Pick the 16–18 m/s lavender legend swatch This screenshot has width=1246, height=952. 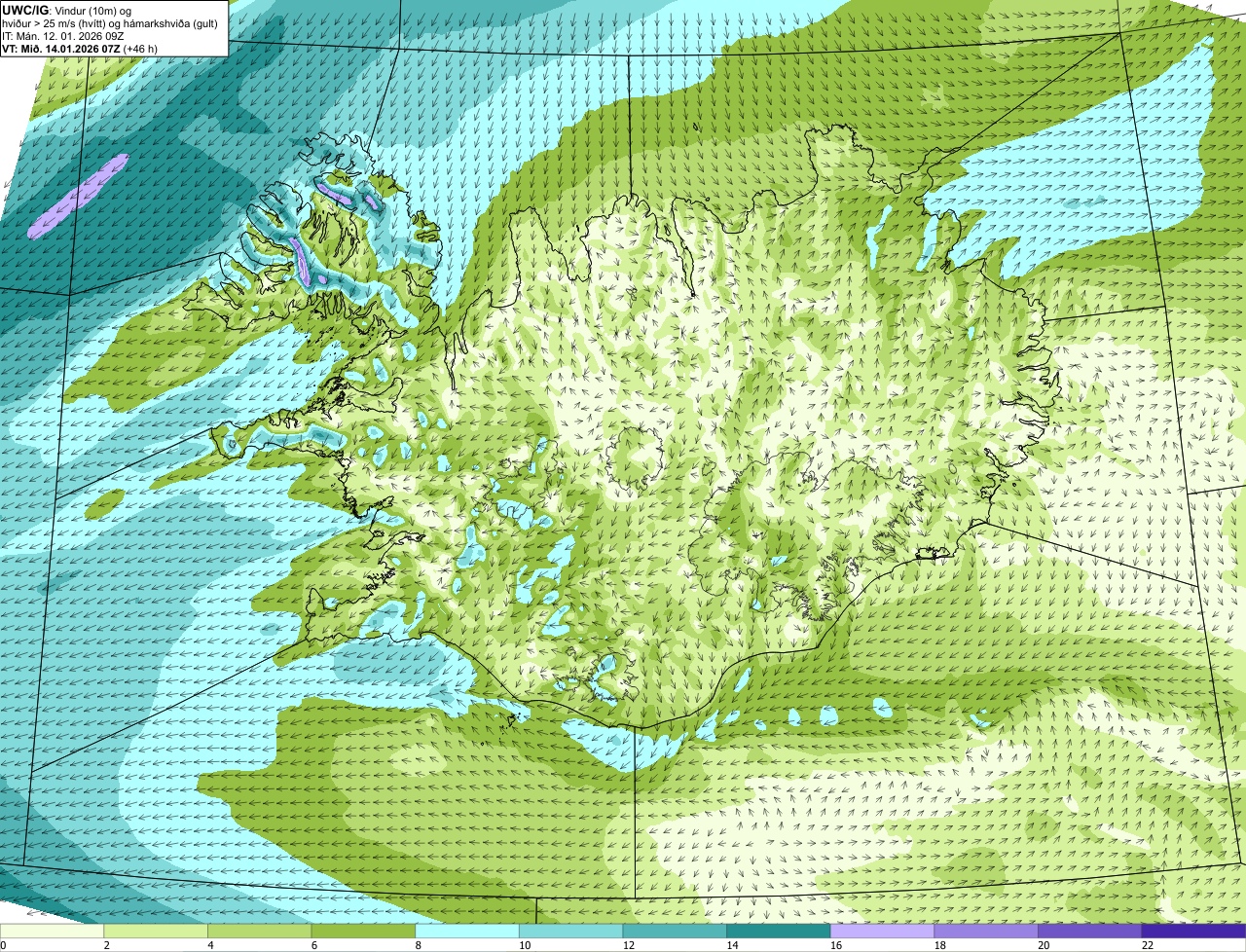click(x=882, y=931)
